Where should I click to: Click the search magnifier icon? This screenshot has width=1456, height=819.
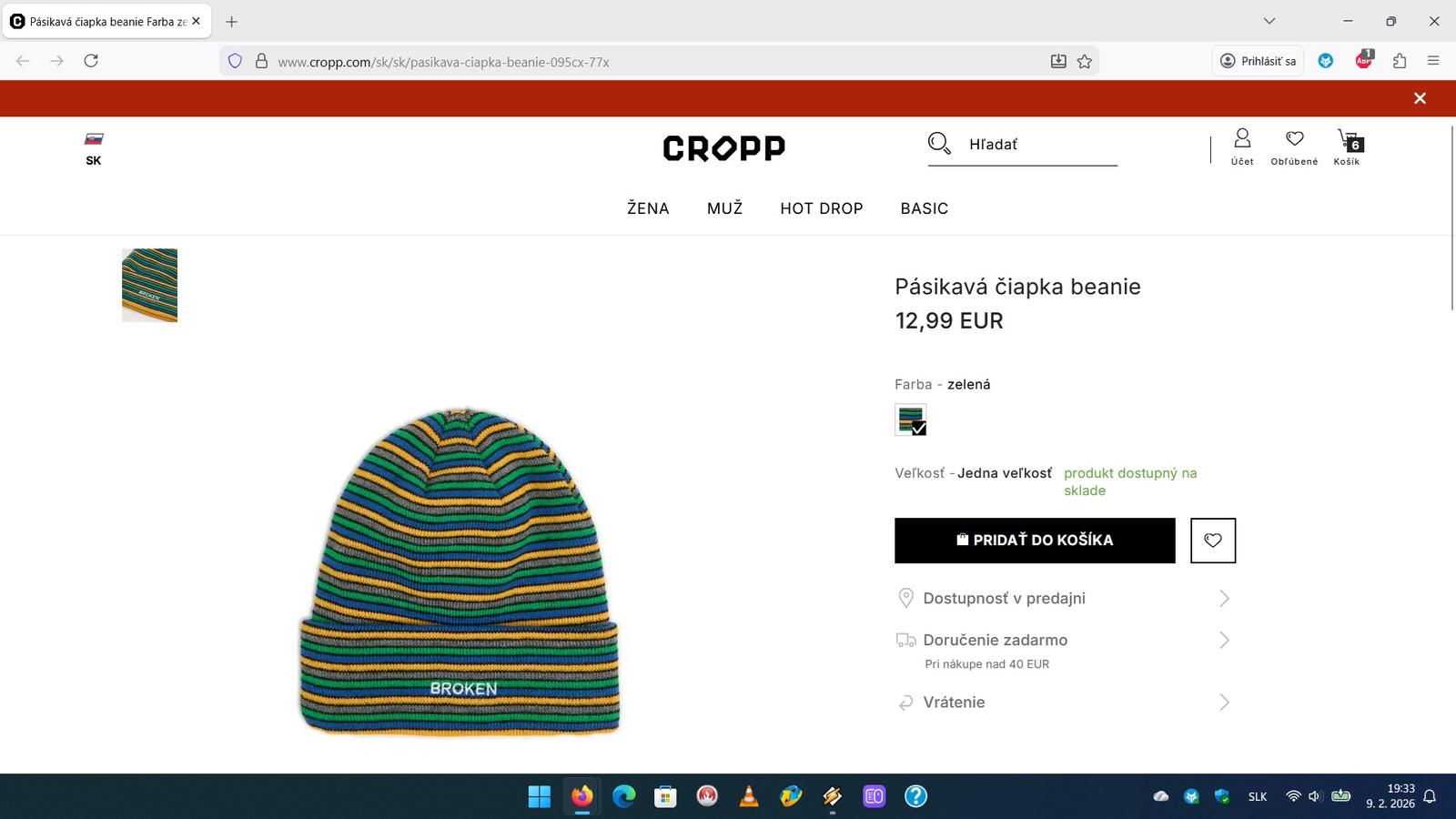(939, 144)
